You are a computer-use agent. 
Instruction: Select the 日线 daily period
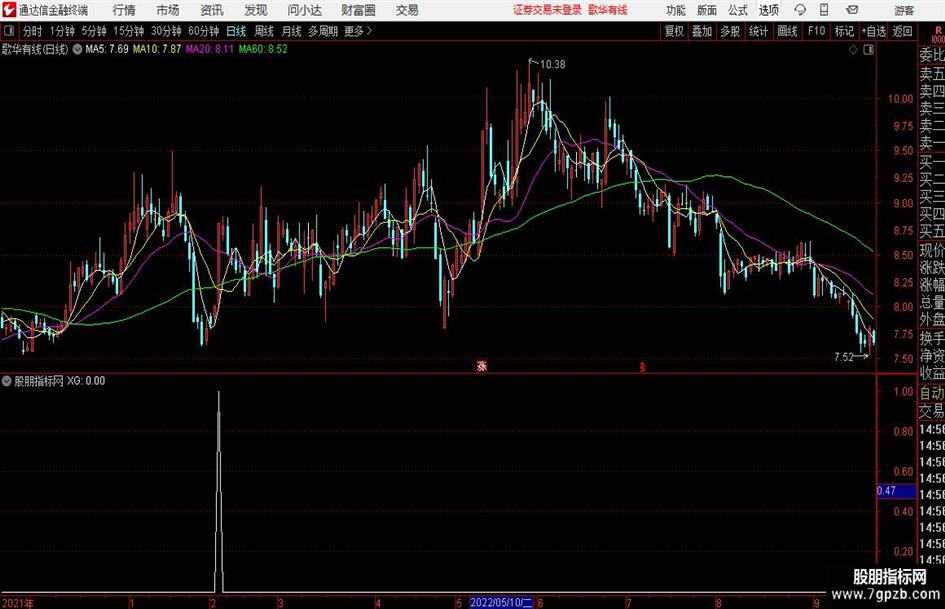(236, 31)
